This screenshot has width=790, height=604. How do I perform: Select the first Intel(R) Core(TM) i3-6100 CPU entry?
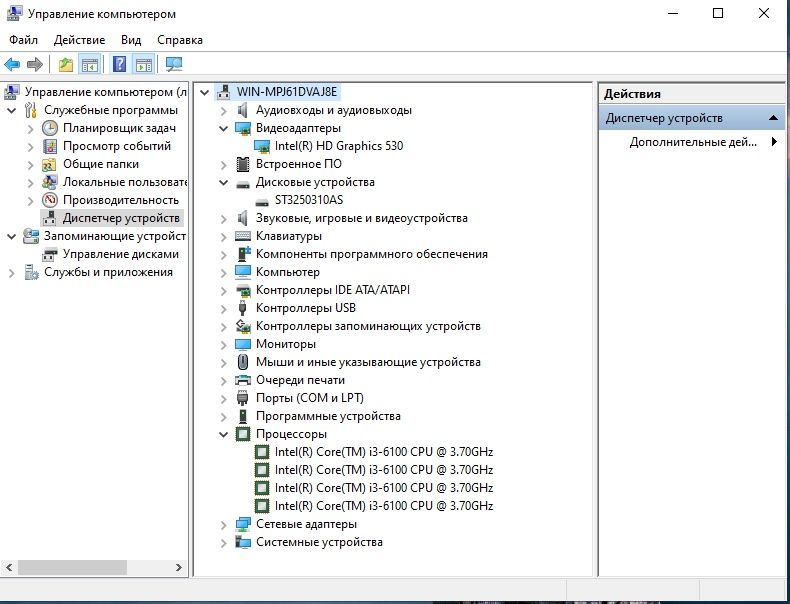(x=383, y=452)
